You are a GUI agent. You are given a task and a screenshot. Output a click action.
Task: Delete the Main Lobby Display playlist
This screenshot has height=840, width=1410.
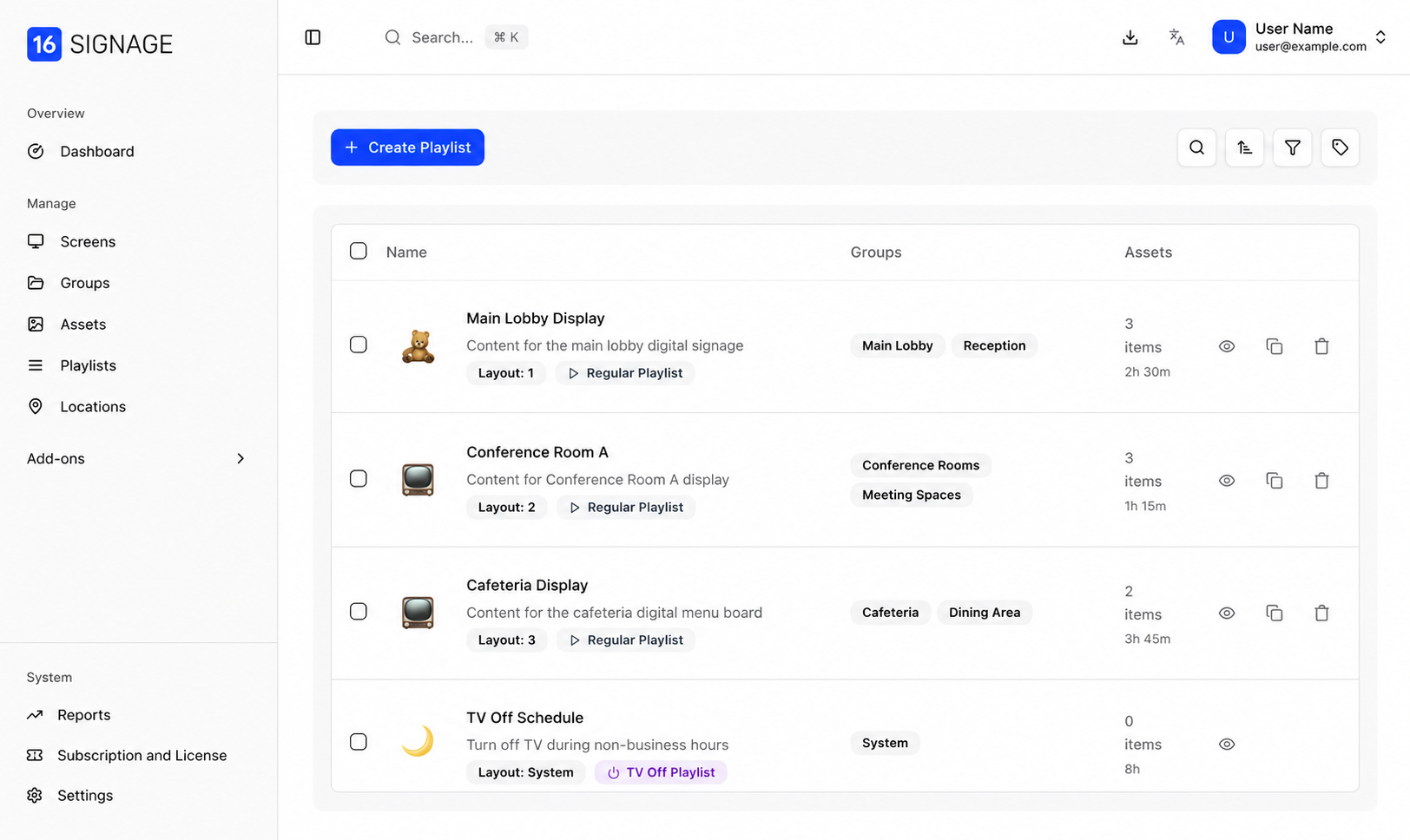pyautogui.click(x=1321, y=346)
